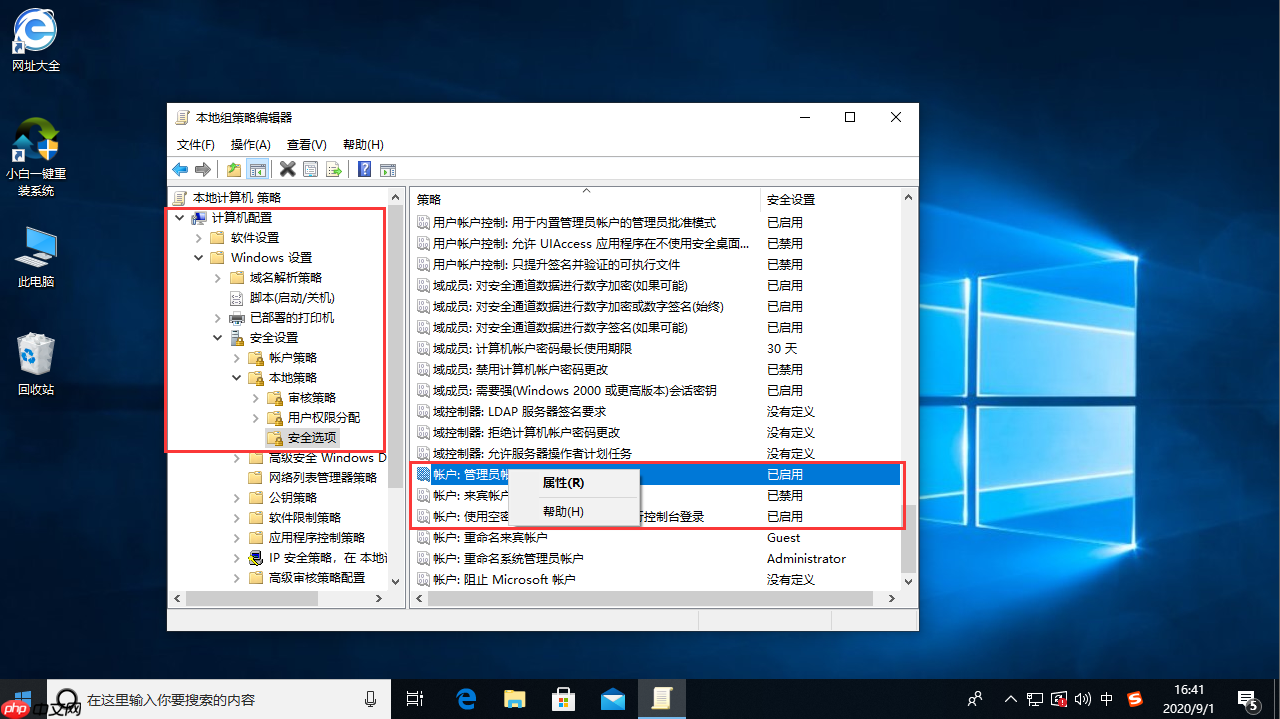Click the Task View taskbar icon
The width and height of the screenshot is (1280, 719).
(415, 698)
